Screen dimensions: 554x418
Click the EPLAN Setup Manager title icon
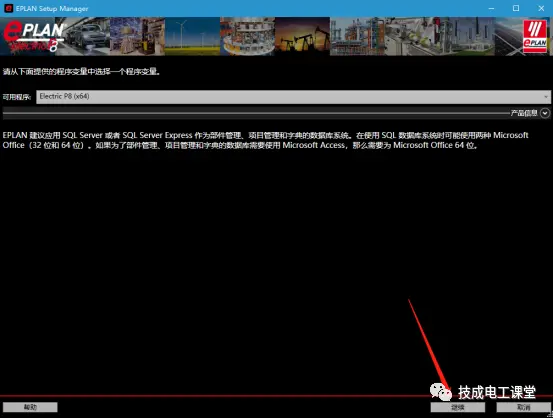pos(8,8)
